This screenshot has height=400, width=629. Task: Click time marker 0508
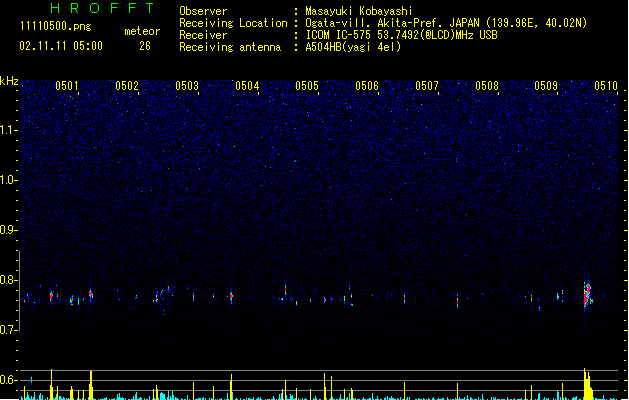point(487,86)
